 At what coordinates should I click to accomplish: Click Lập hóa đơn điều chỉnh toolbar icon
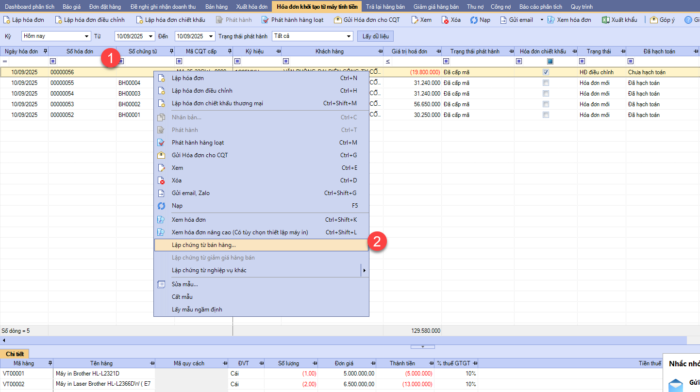coord(58,20)
